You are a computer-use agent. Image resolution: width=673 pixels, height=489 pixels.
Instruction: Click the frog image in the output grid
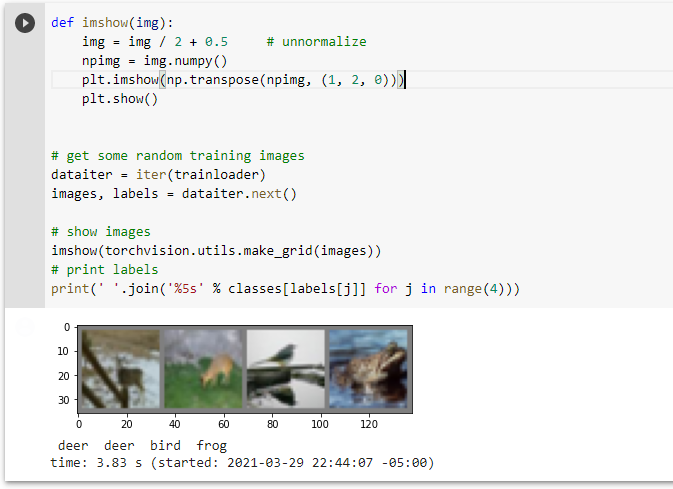pyautogui.click(x=368, y=369)
